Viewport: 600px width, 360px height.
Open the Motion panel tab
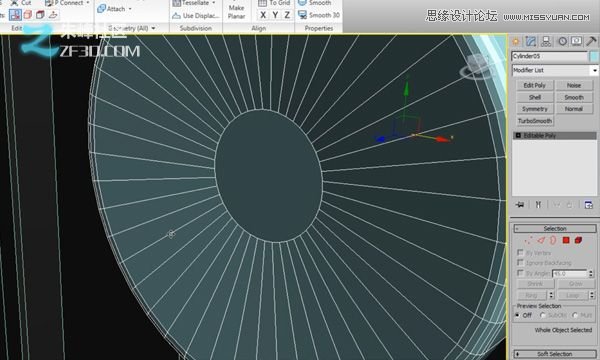click(x=562, y=41)
